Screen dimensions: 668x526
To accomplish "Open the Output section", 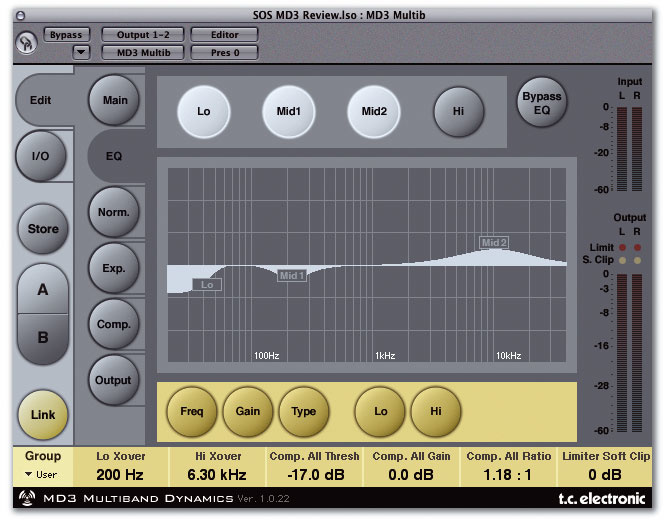I will pyautogui.click(x=113, y=380).
